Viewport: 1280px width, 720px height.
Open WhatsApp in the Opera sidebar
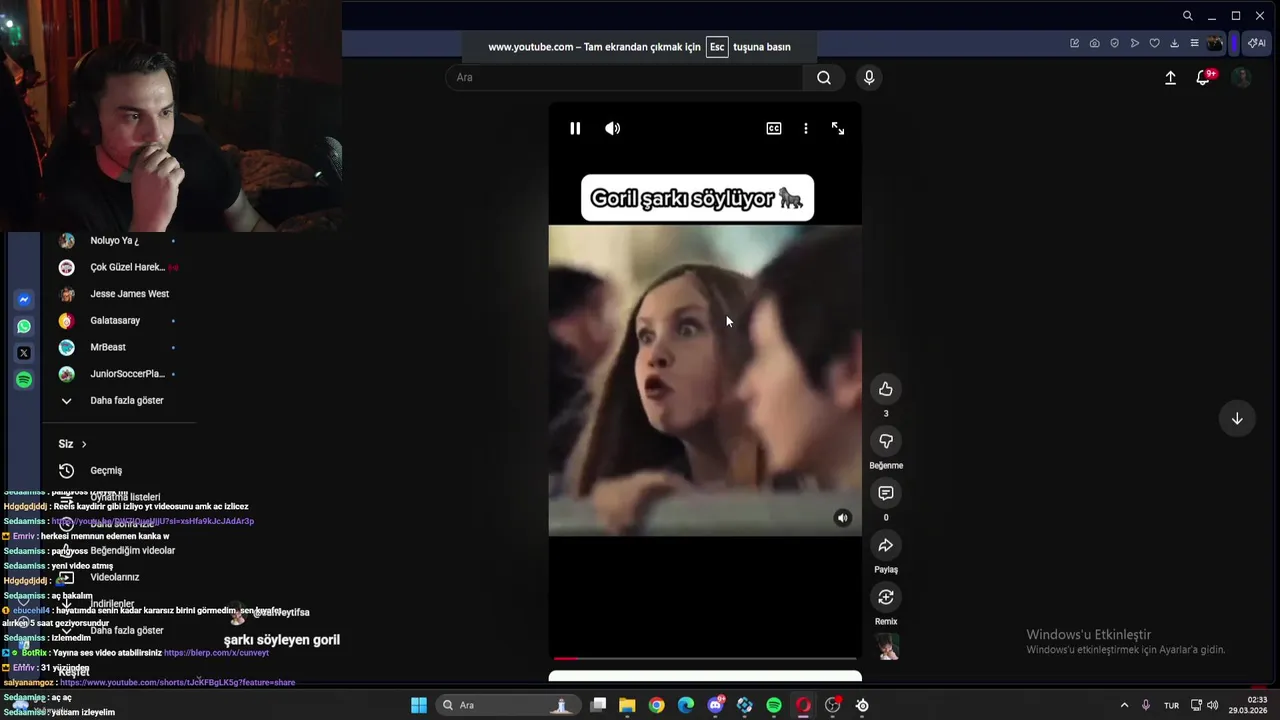(24, 326)
